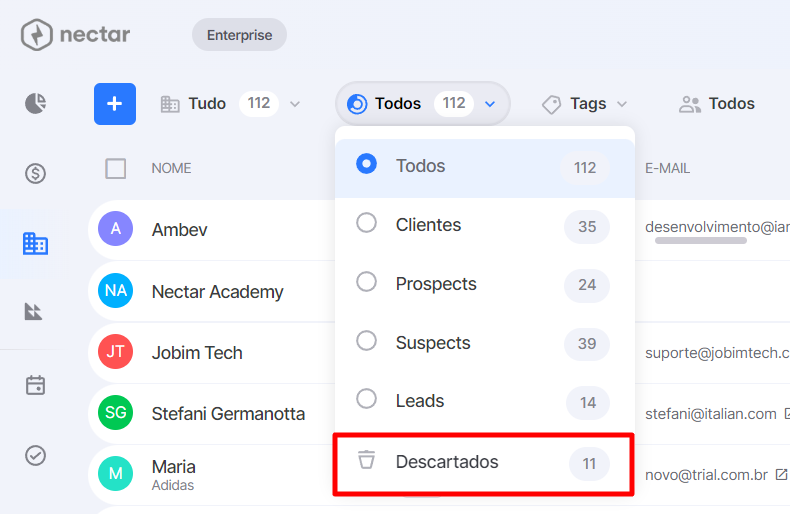The width and height of the screenshot is (790, 514).
Task: Expand the Tudo filter chevron
Action: pos(295,104)
